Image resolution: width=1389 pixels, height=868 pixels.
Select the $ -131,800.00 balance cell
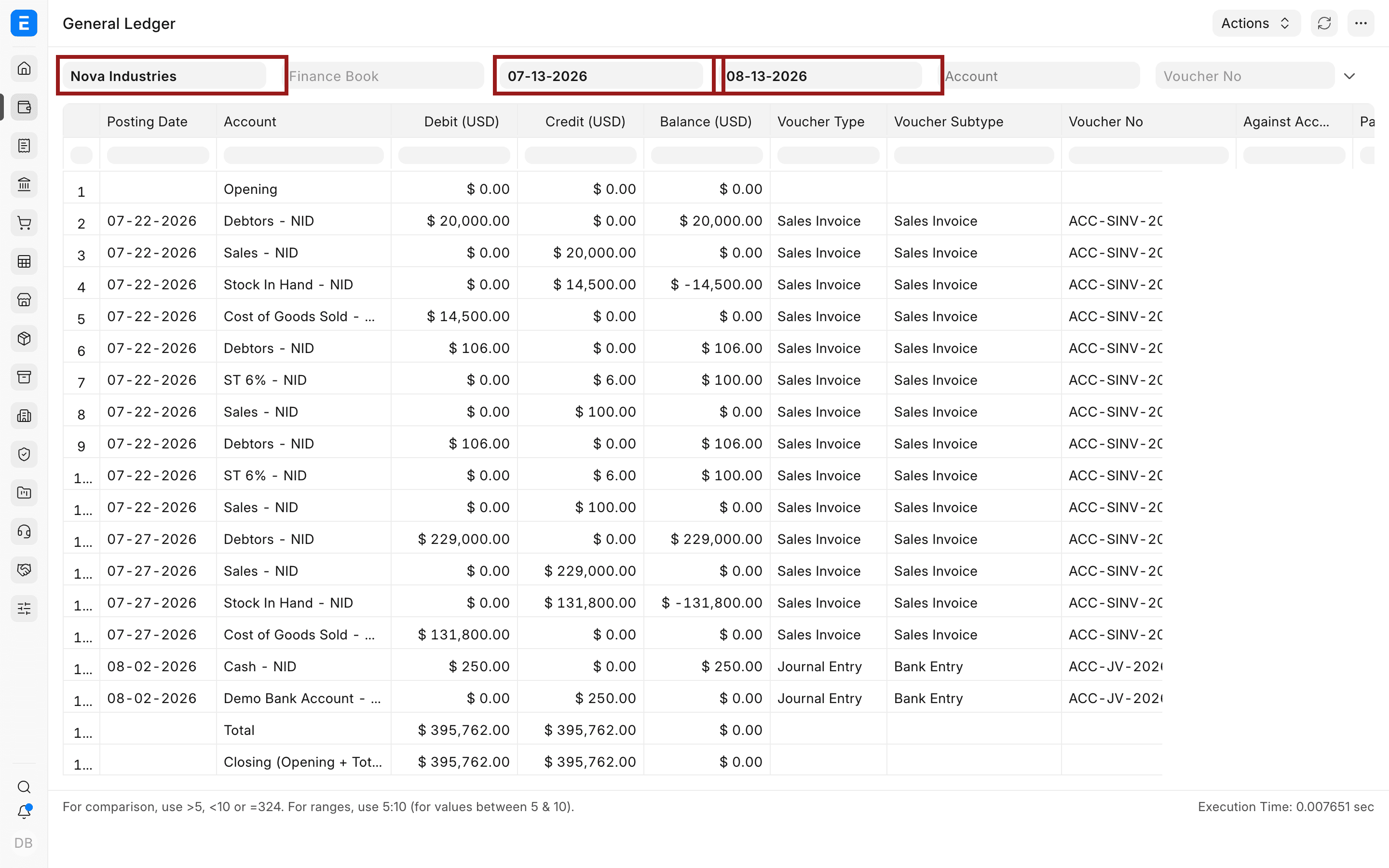pos(707,603)
